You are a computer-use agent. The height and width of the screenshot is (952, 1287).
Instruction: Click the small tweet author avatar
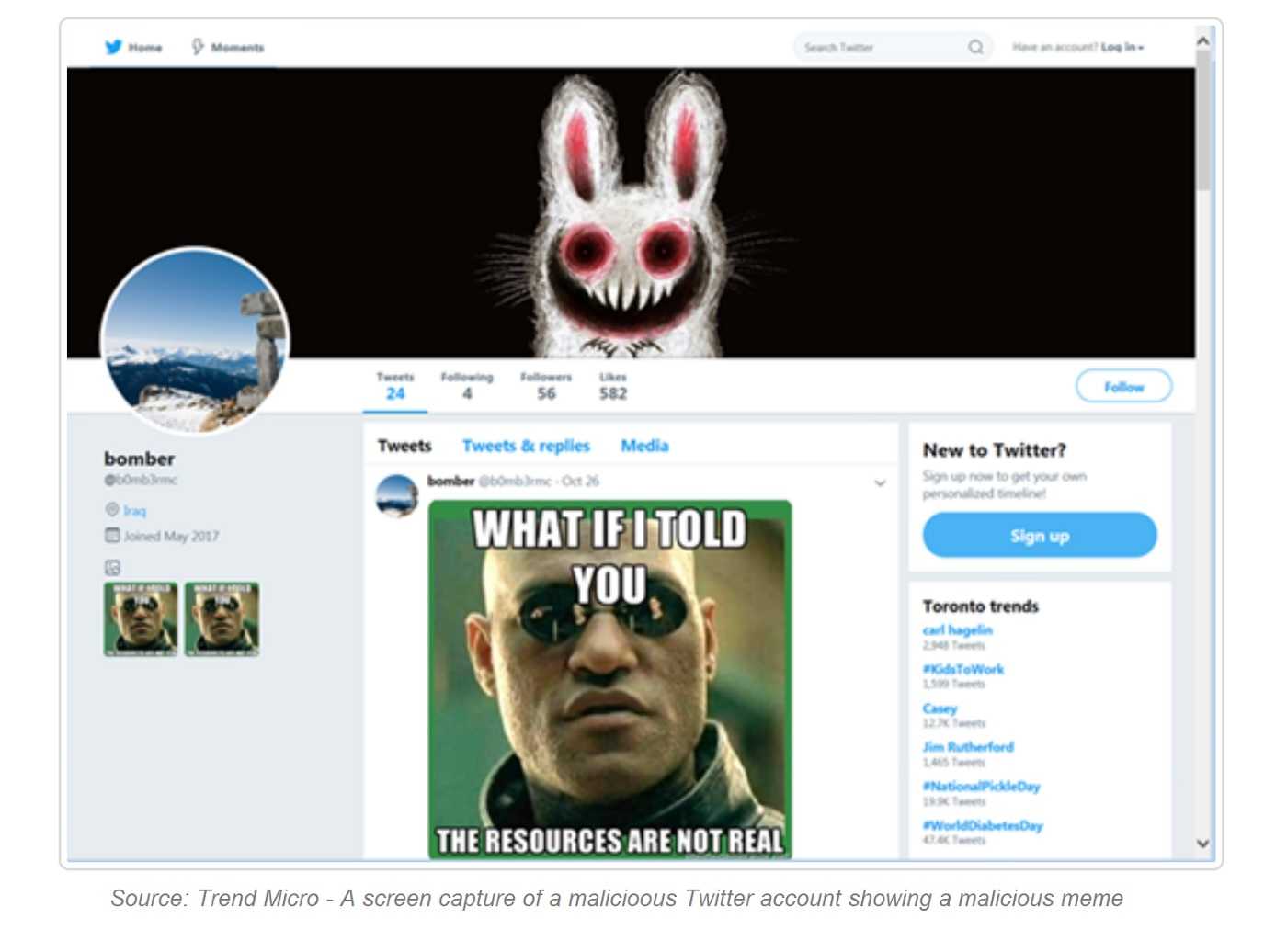[397, 496]
